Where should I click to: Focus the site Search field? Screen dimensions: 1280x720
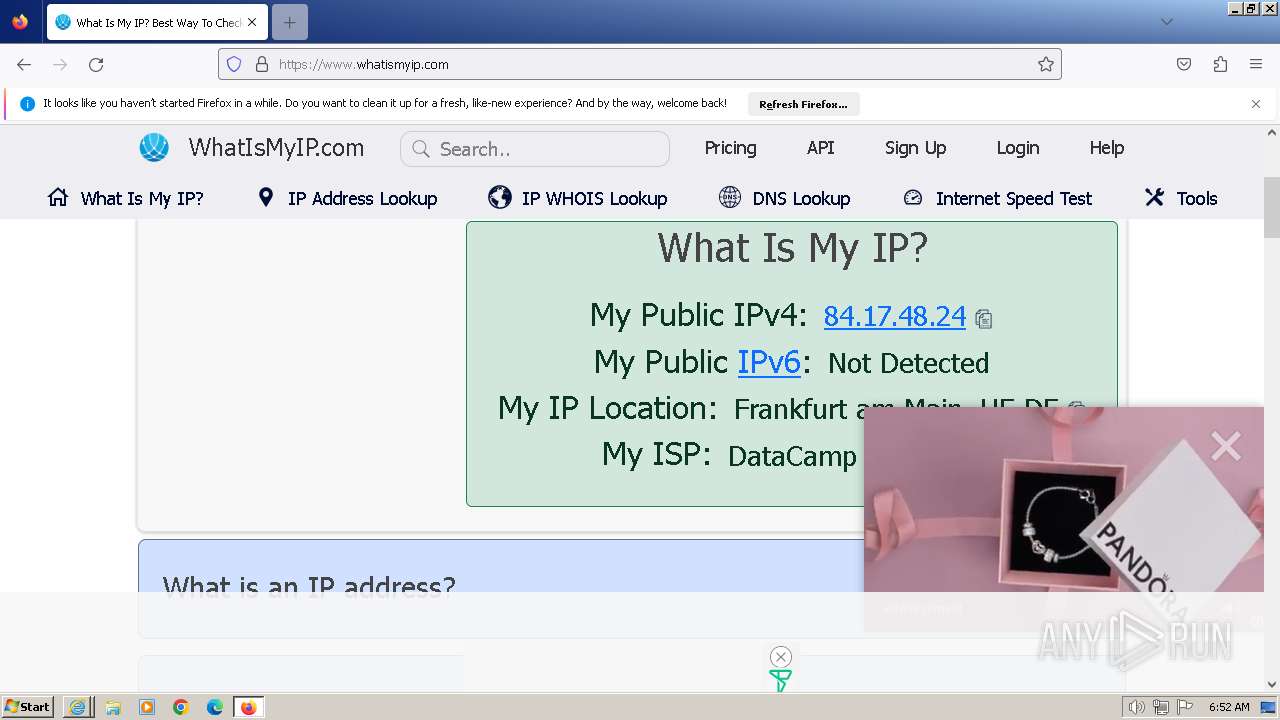coord(535,149)
